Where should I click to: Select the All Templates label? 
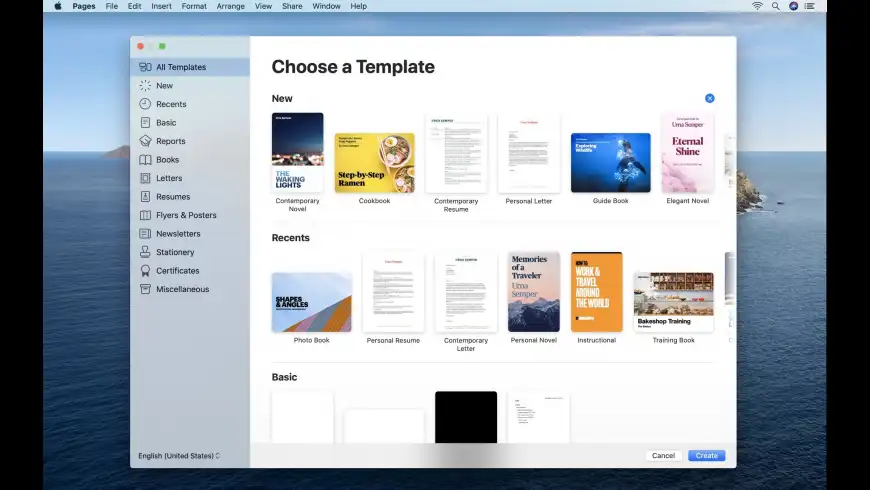coord(181,67)
